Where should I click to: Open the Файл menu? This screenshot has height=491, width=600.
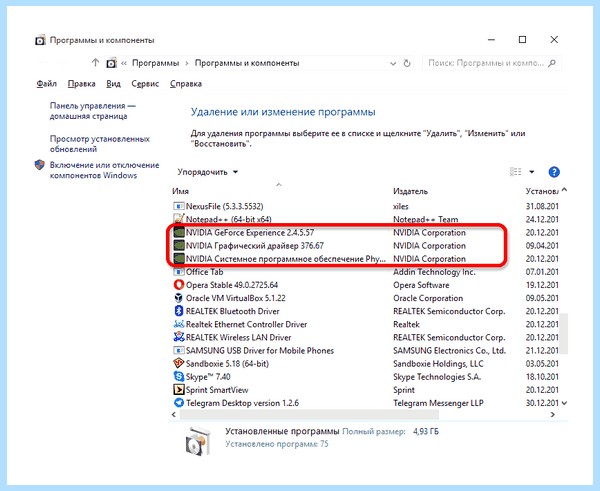(47, 84)
